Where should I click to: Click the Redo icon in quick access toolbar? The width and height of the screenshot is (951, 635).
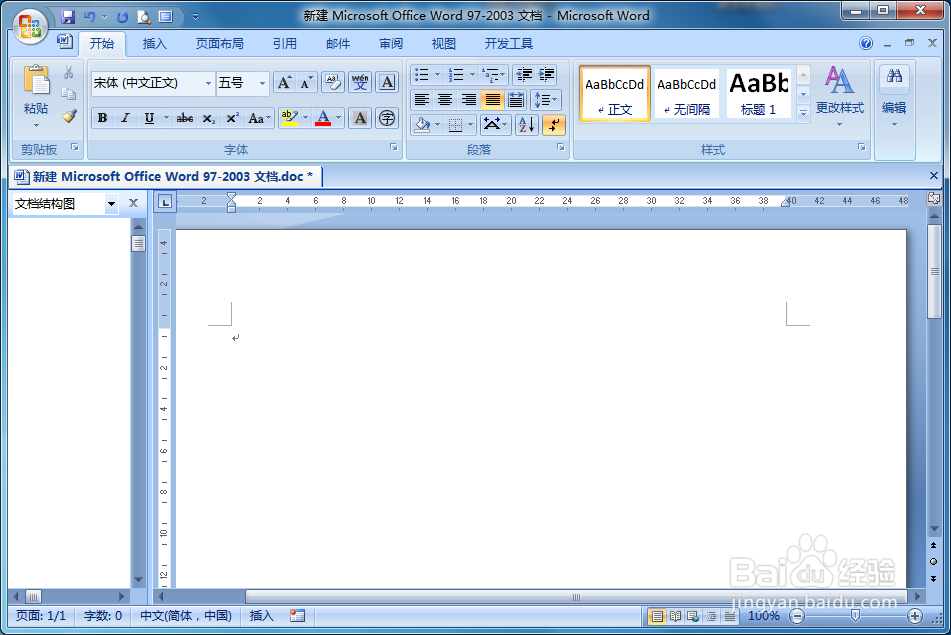point(123,16)
